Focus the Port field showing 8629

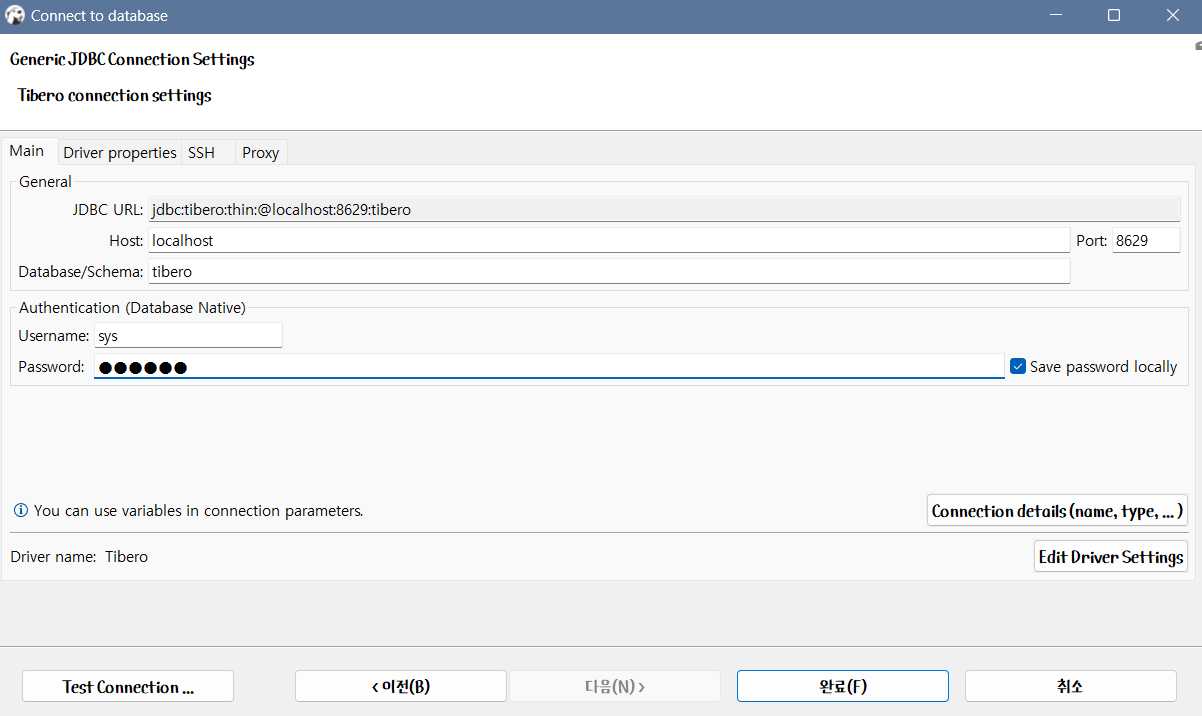pyautogui.click(x=1146, y=241)
